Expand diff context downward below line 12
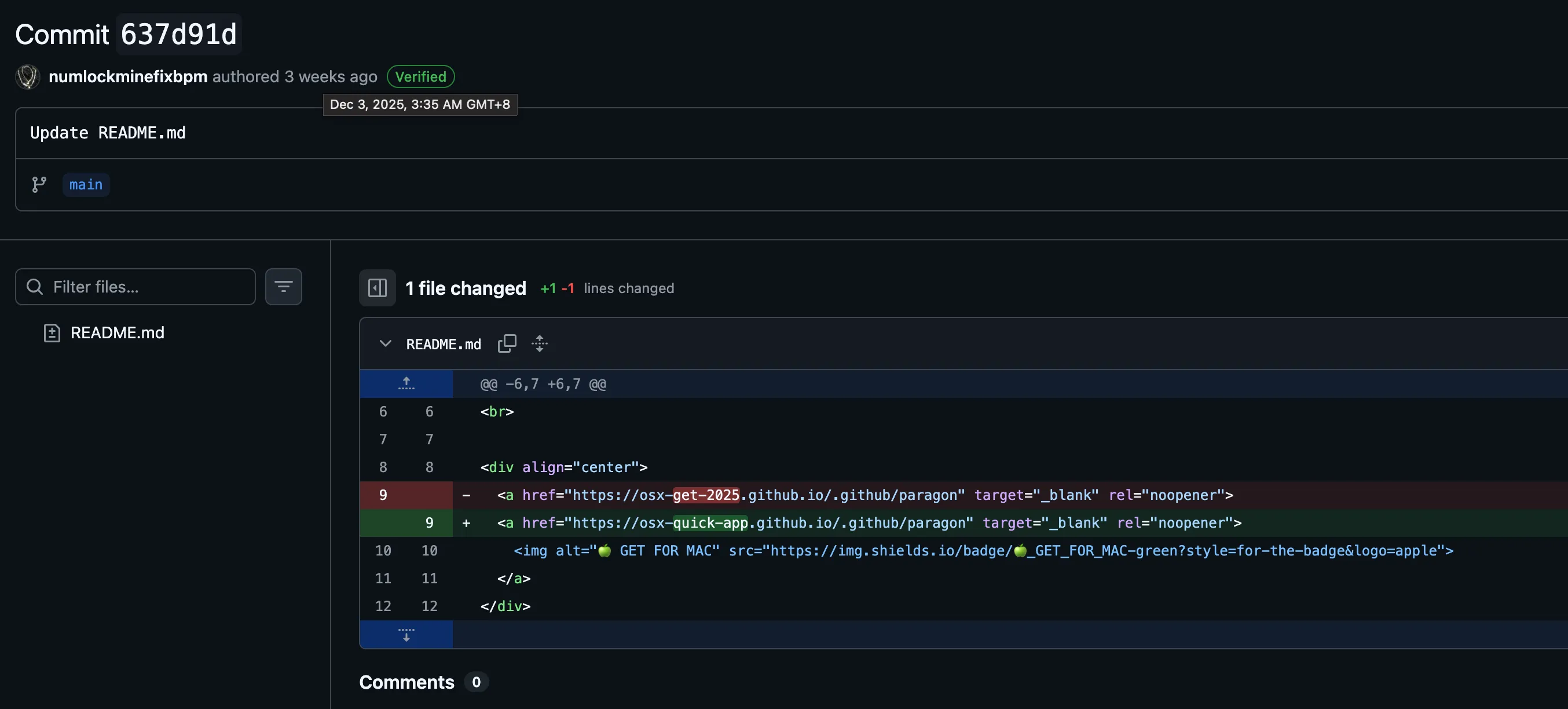This screenshot has height=709, width=1568. pos(406,634)
